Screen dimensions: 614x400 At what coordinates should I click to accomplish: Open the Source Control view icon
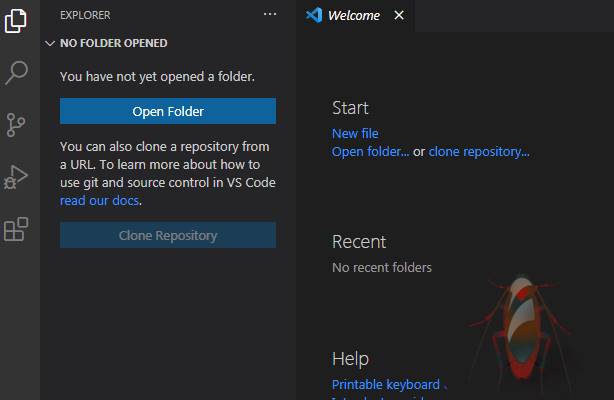point(16,125)
